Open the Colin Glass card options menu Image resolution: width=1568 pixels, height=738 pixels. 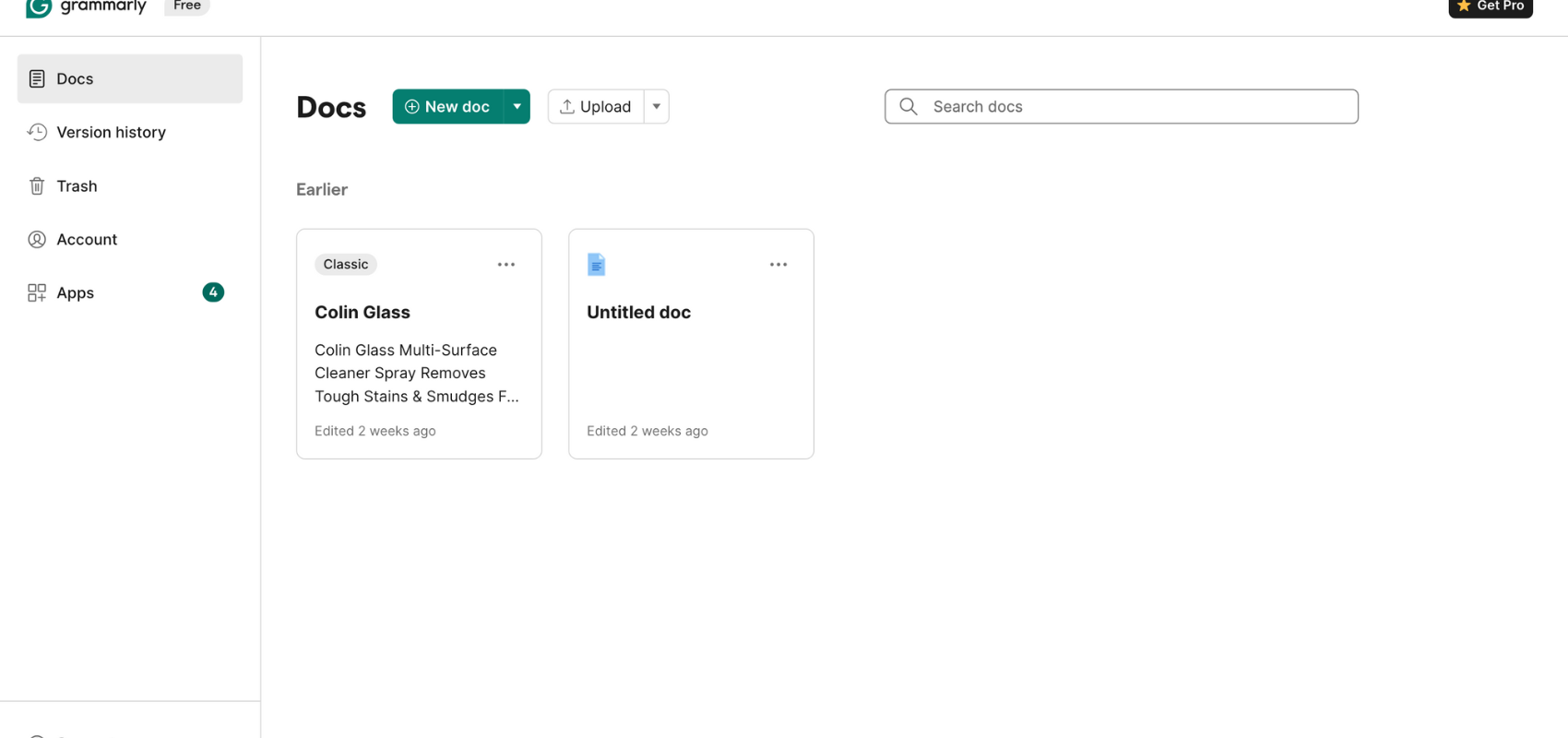506,265
